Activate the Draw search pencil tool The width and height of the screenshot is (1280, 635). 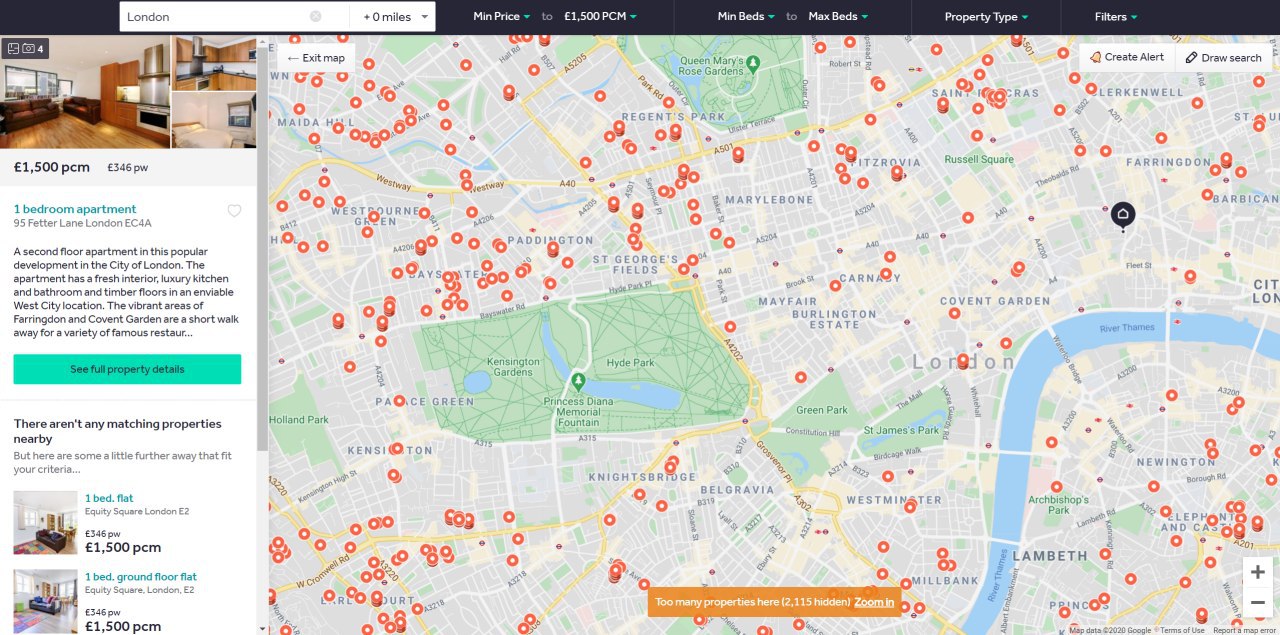point(1223,57)
